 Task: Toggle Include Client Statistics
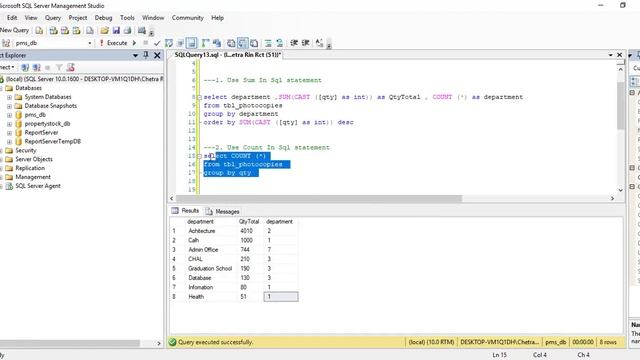[217, 43]
